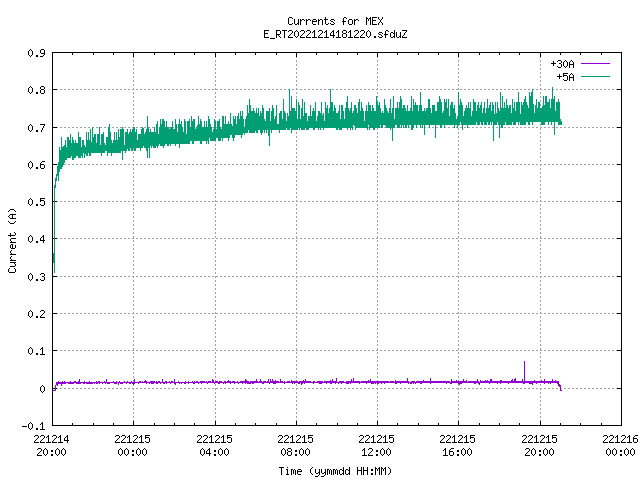Click the 'Time (yymmdd HH:MM)' x-axis label

[335, 471]
